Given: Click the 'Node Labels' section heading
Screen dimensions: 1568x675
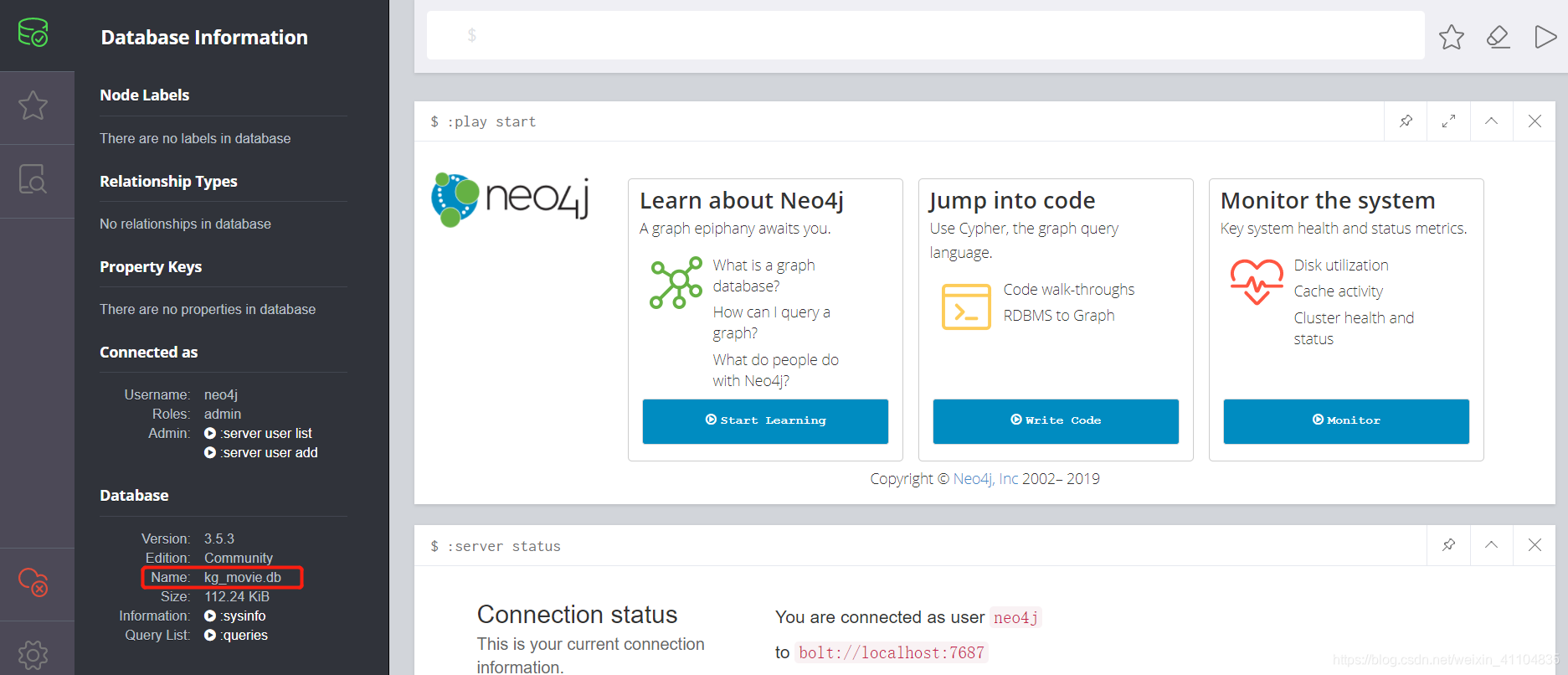Looking at the screenshot, I should click(145, 95).
